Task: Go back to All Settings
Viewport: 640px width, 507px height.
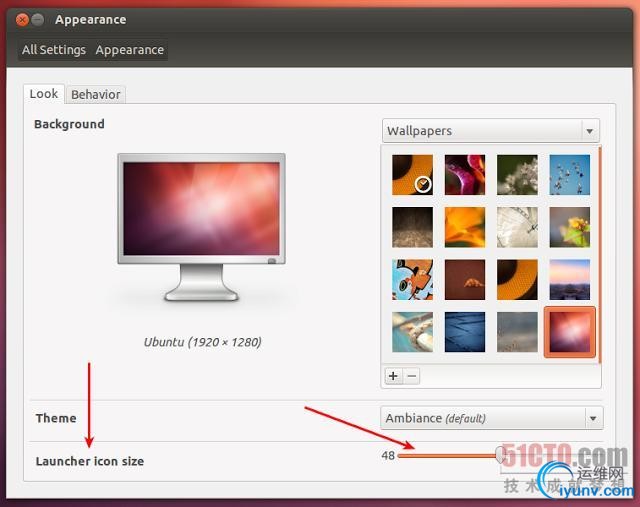Action: [54, 50]
